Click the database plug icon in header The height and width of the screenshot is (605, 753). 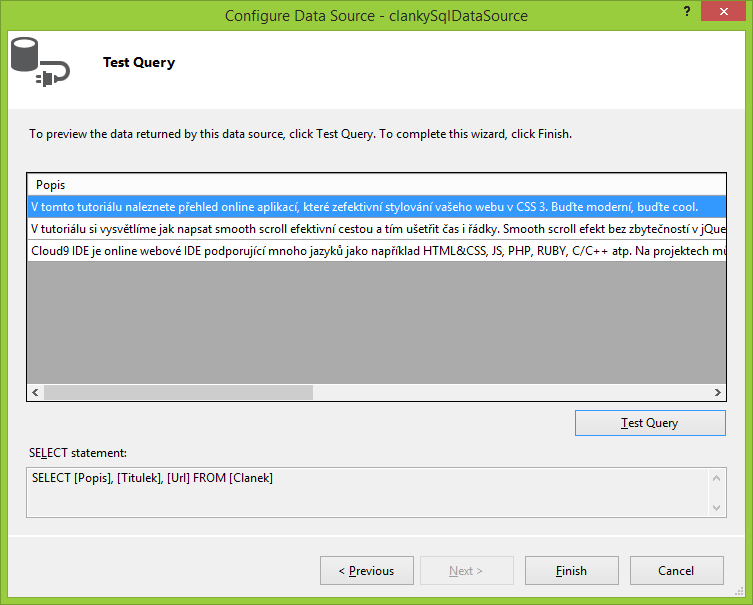tap(40, 62)
